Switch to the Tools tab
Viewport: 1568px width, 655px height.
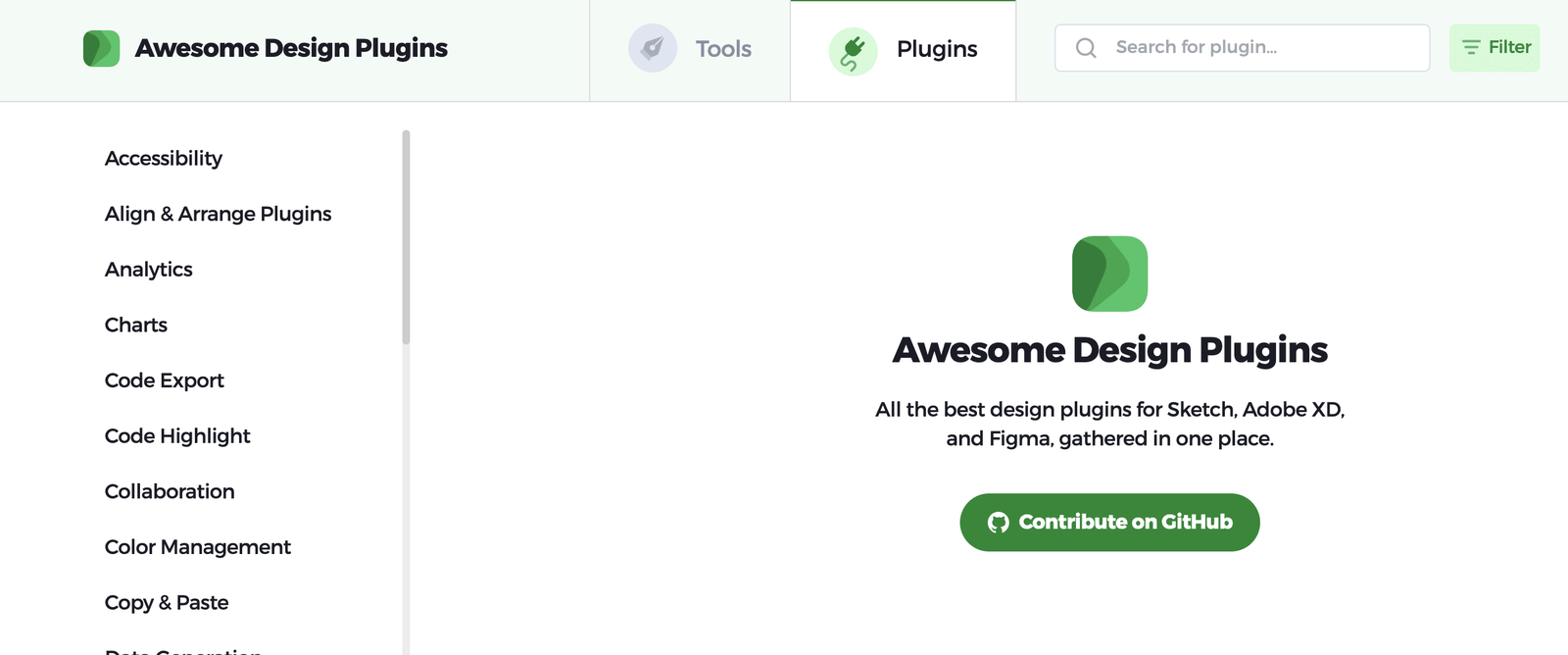pyautogui.click(x=690, y=50)
